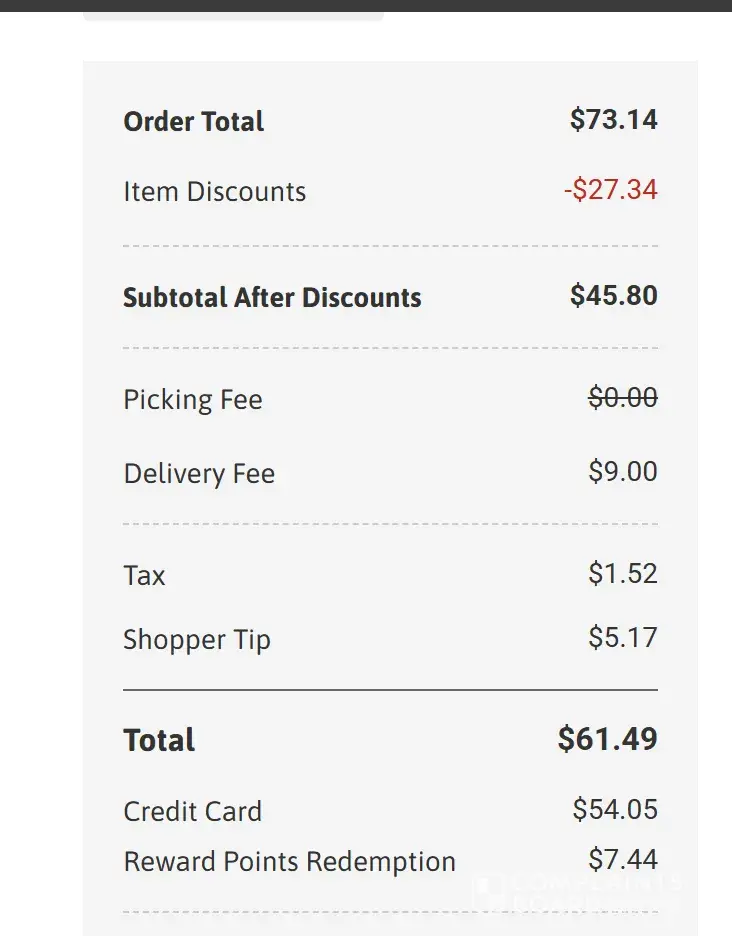This screenshot has width=732, height=936.
Task: Click the crossed-out $0.00 picking fee
Action: [622, 398]
